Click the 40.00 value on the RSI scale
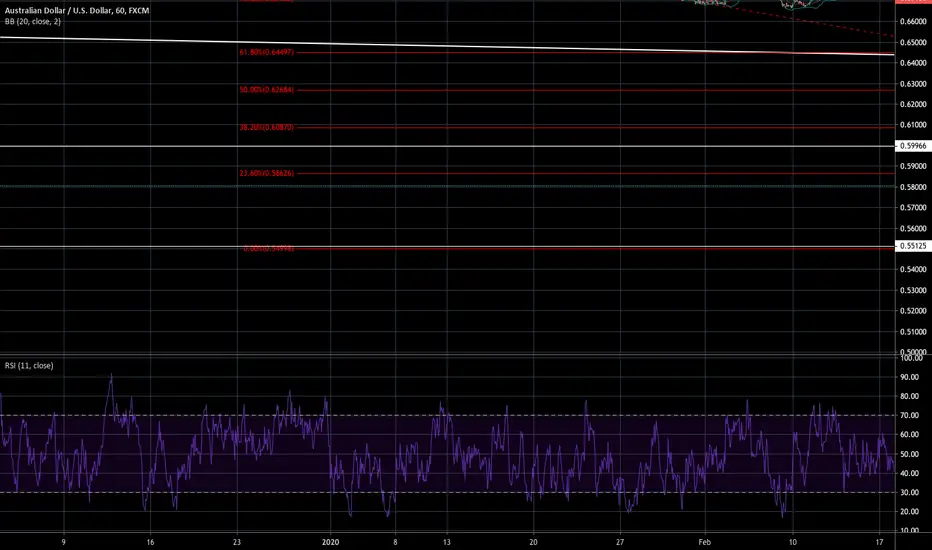The height and width of the screenshot is (550, 932). coord(910,473)
